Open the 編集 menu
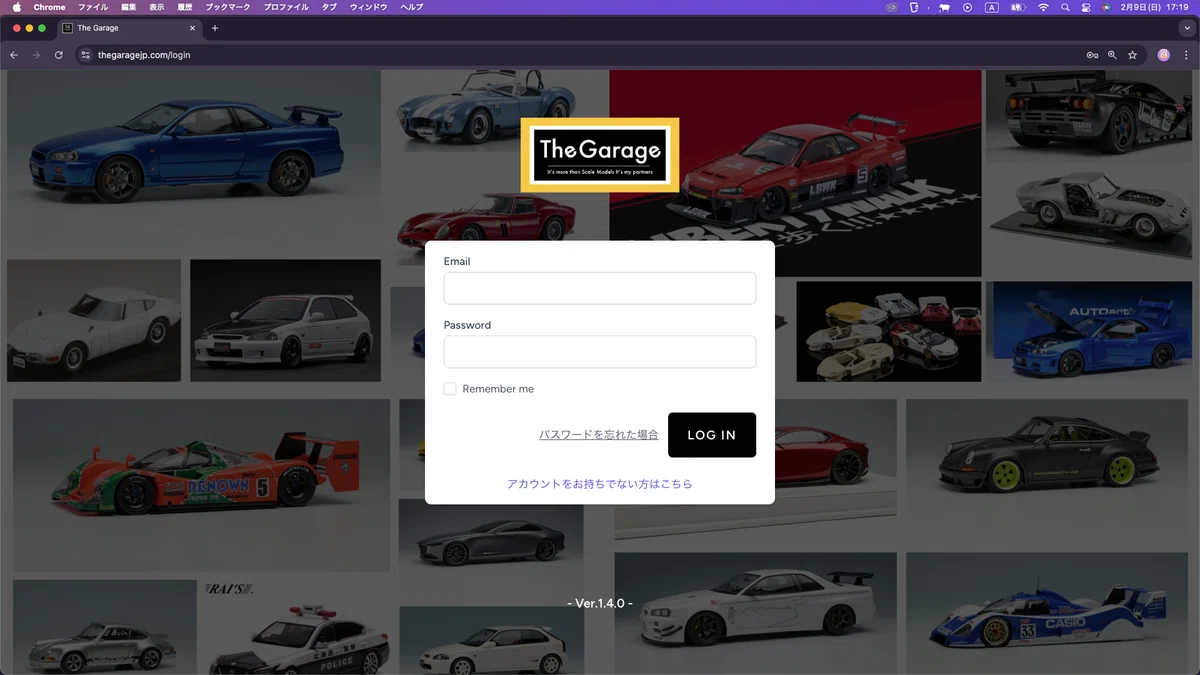Image resolution: width=1200 pixels, height=675 pixels. click(x=129, y=7)
